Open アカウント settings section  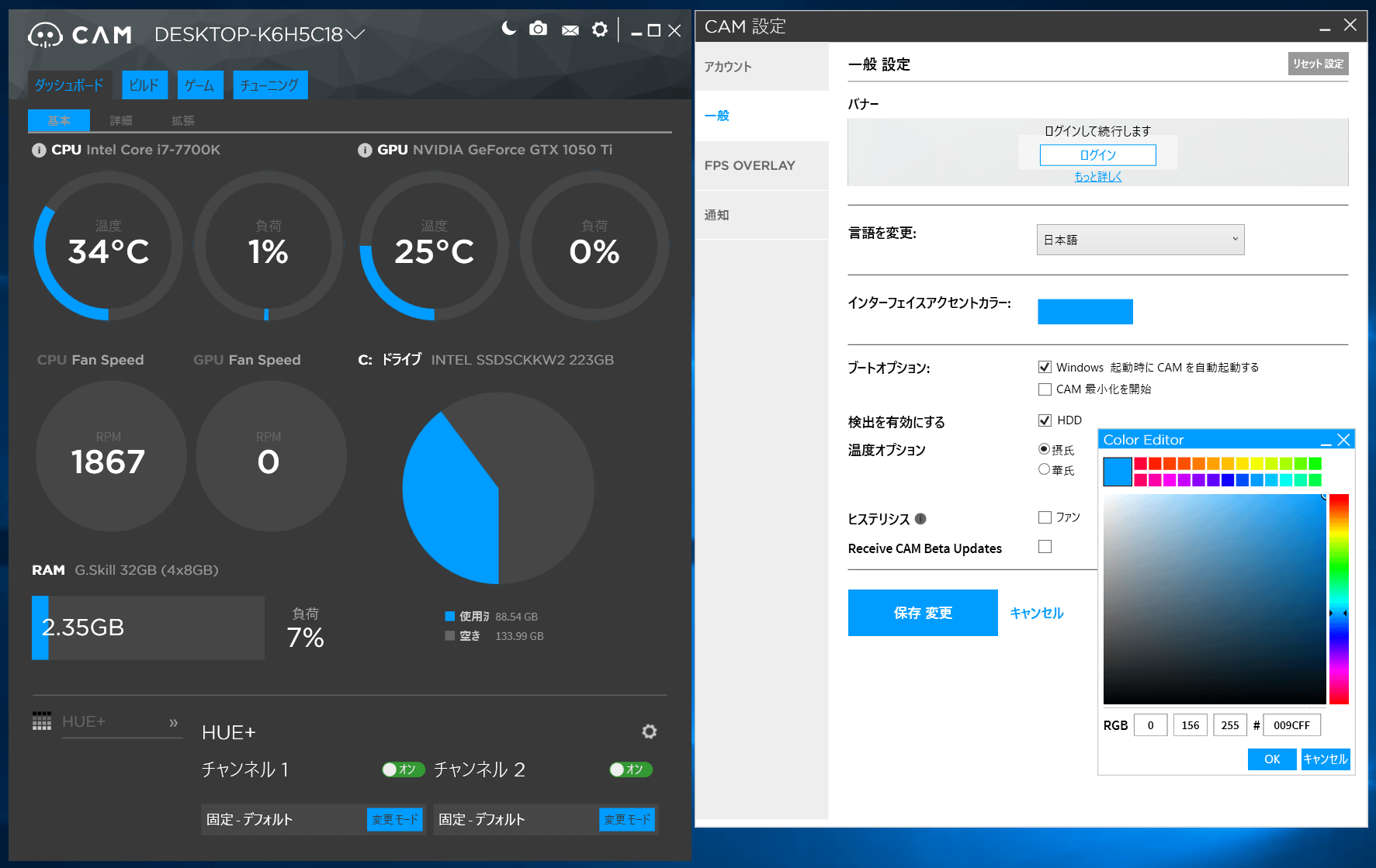pos(762,67)
